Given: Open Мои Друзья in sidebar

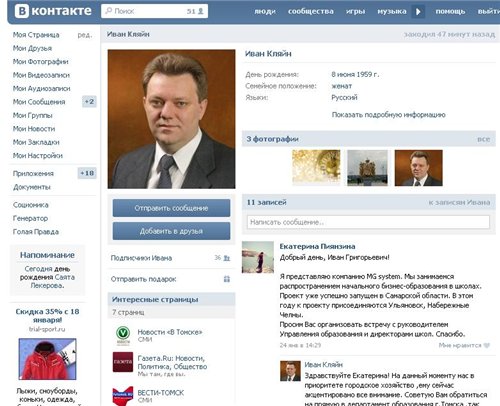Looking at the screenshot, I should point(32,48).
